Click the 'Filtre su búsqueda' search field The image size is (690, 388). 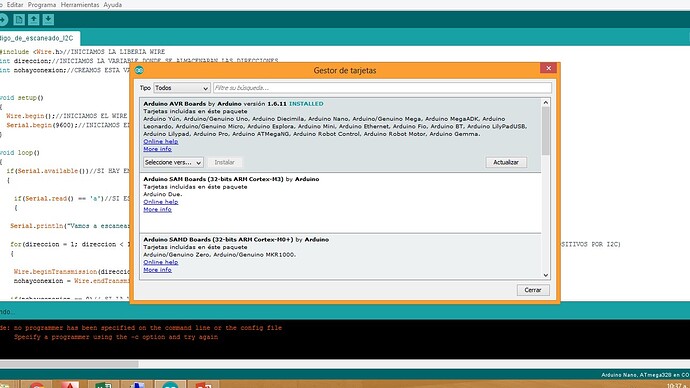tap(382, 88)
